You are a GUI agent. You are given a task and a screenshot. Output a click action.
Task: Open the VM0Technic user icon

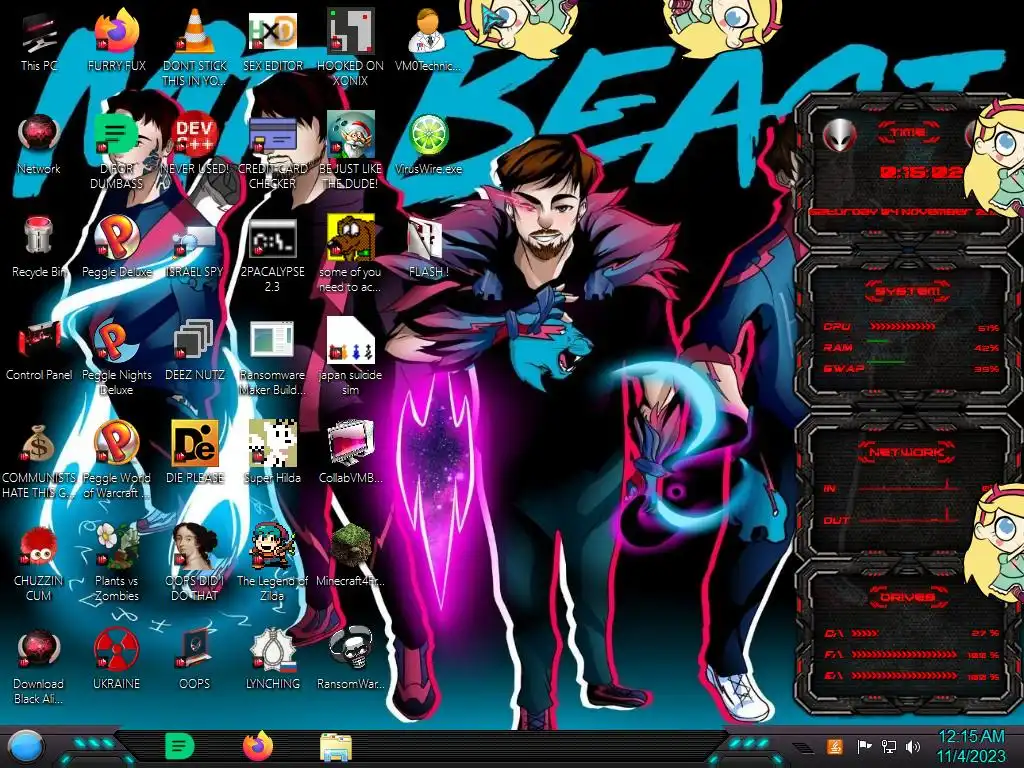427,33
